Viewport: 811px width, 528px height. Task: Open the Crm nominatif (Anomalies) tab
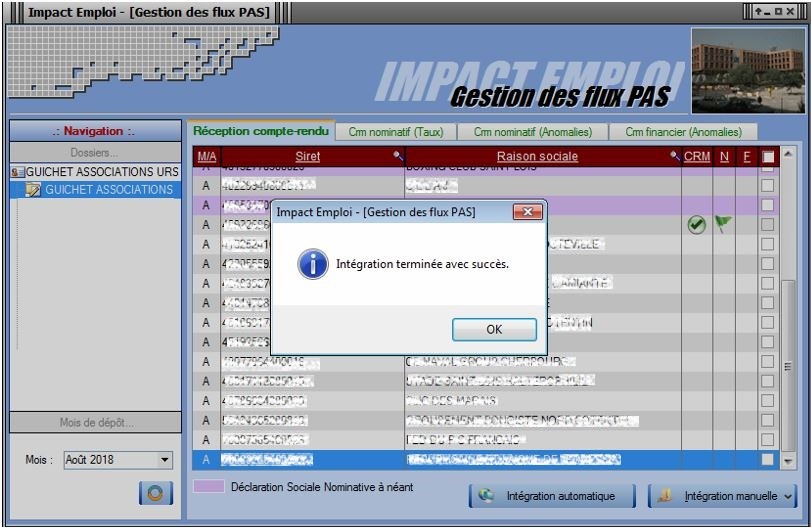click(x=533, y=132)
